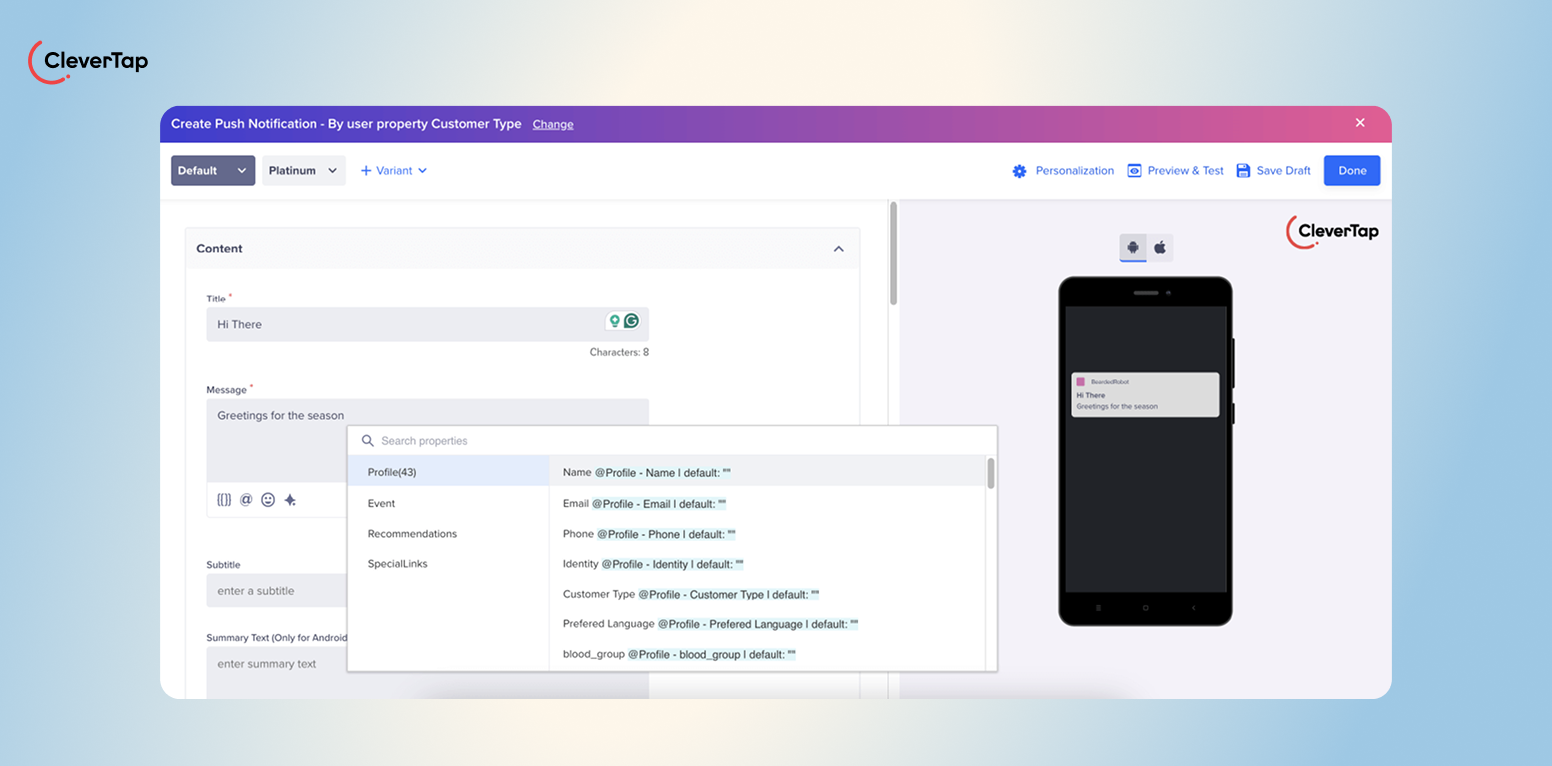Click in the Search properties field
Viewport: 1552px width, 766px height.
click(672, 441)
